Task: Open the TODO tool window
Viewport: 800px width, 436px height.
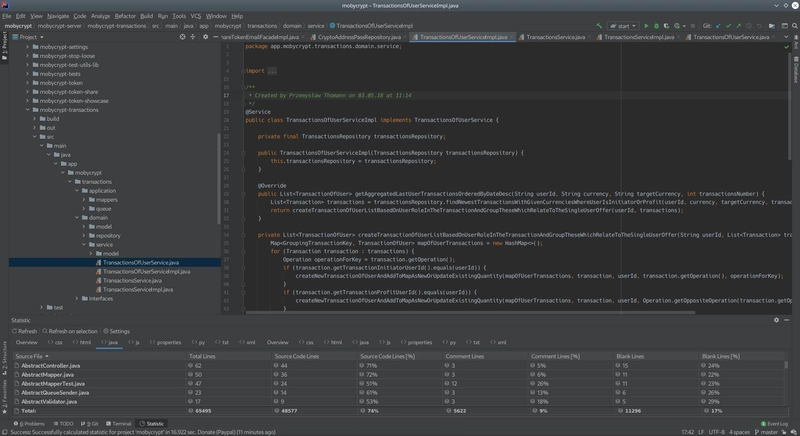Action: (x=63, y=423)
